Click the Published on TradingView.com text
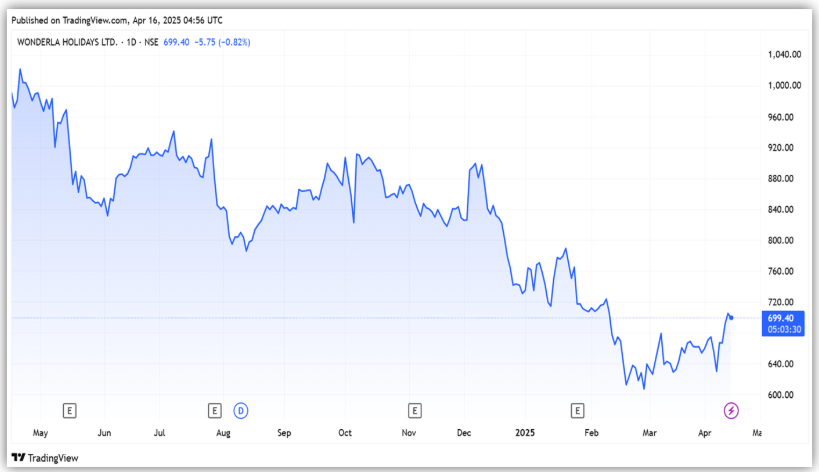 [x=115, y=17]
